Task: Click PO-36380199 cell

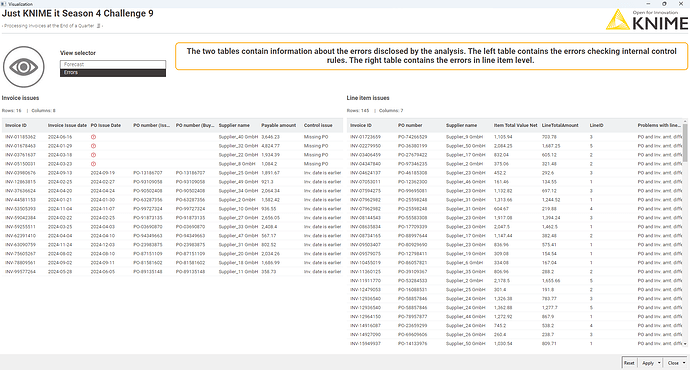Action: (413, 146)
